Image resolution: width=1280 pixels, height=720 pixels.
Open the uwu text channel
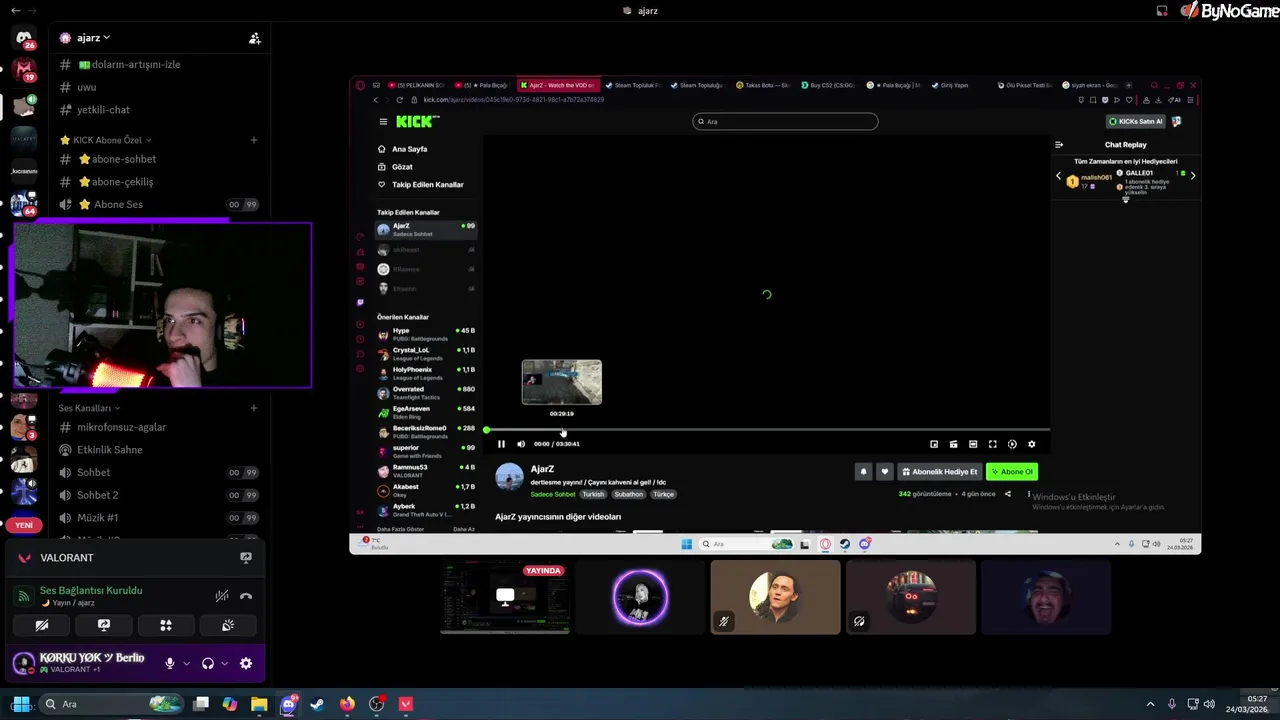[x=160, y=87]
